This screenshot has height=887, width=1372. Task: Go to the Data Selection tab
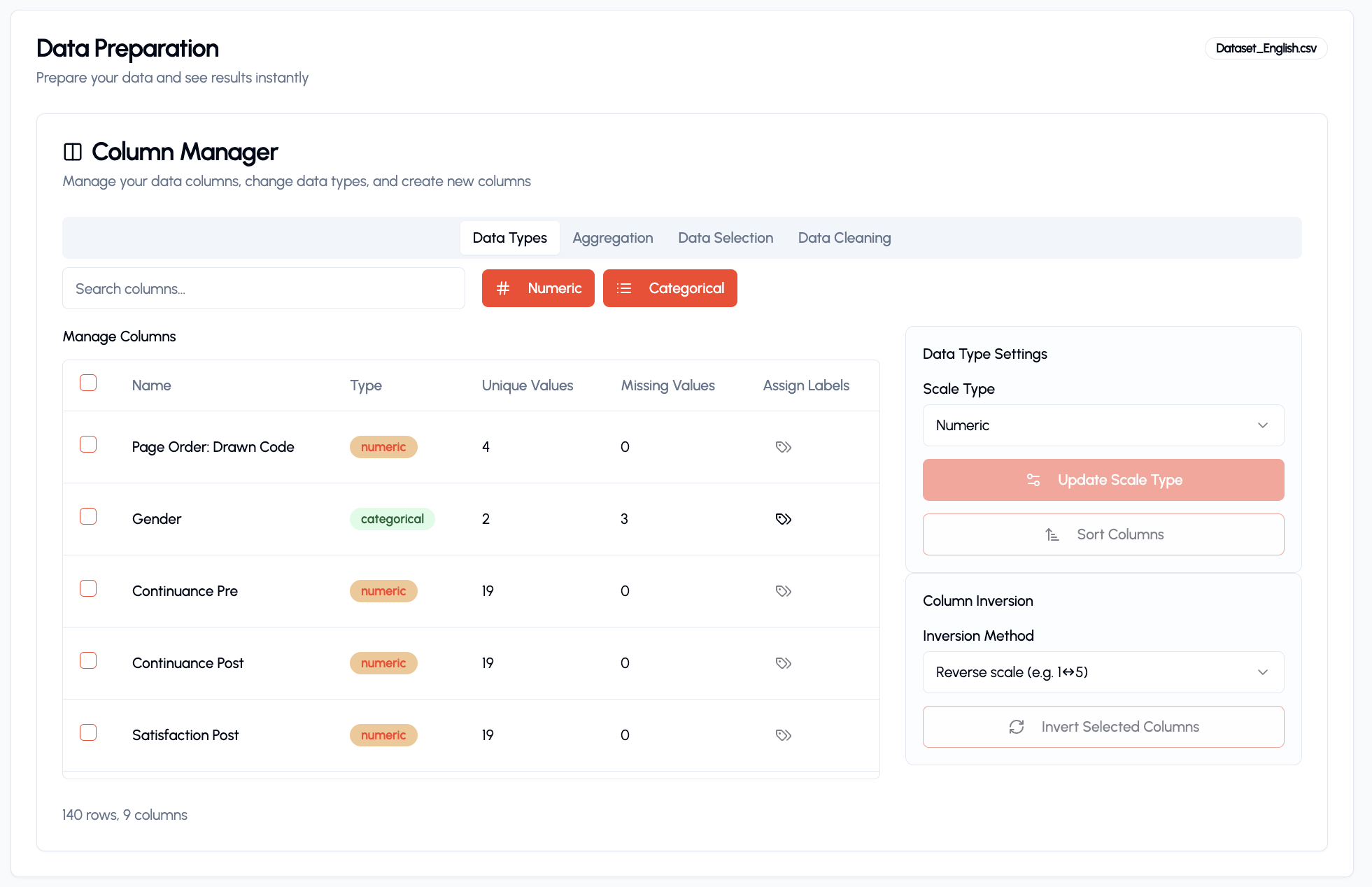[x=726, y=238]
